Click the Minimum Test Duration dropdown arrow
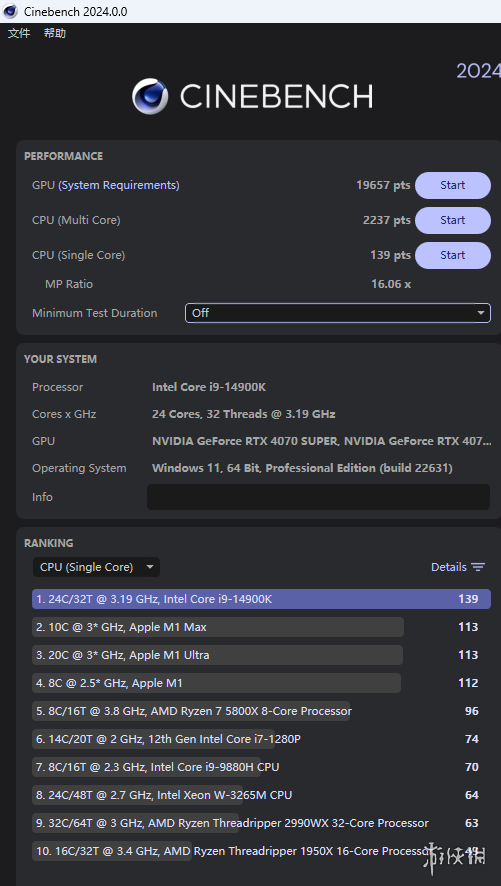The image size is (501, 886). pos(481,313)
